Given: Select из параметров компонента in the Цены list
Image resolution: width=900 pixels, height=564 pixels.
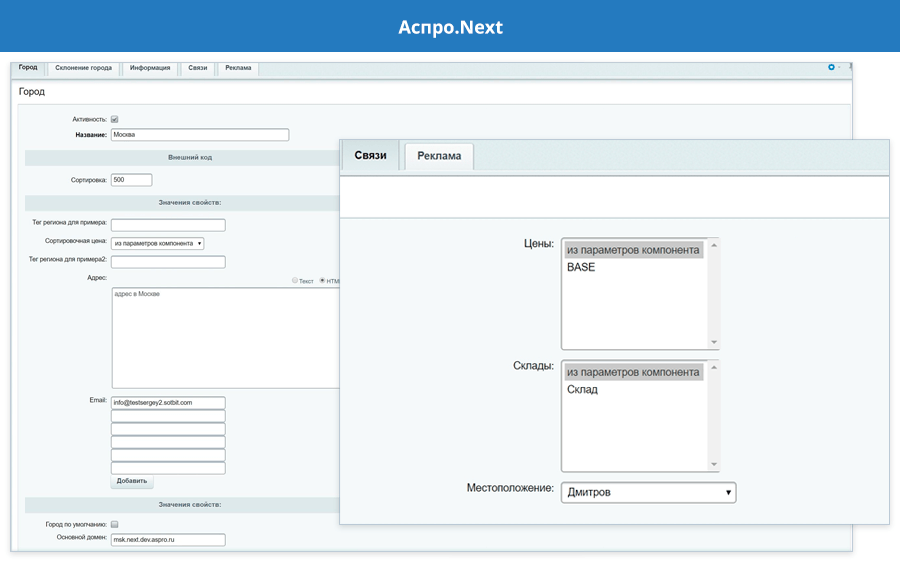Looking at the screenshot, I should coord(634,250).
